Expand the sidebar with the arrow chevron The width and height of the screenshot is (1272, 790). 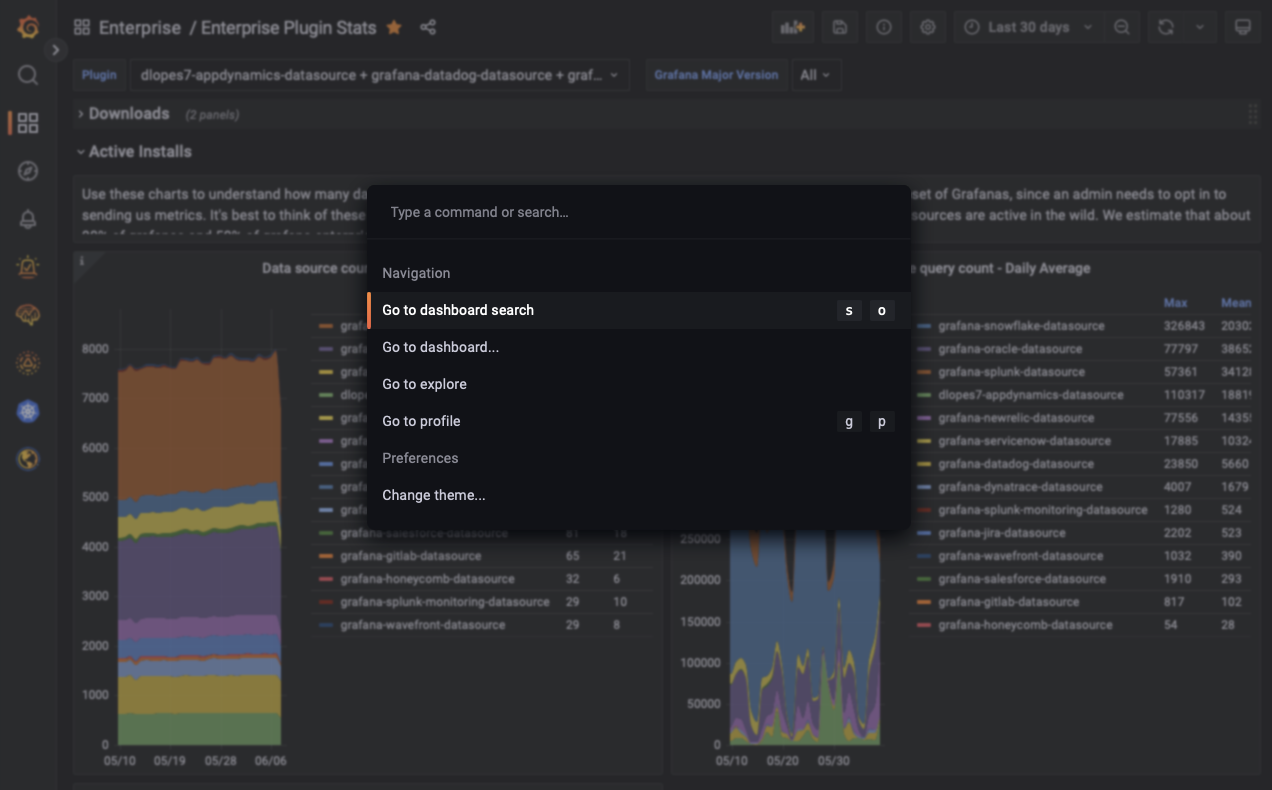55,49
